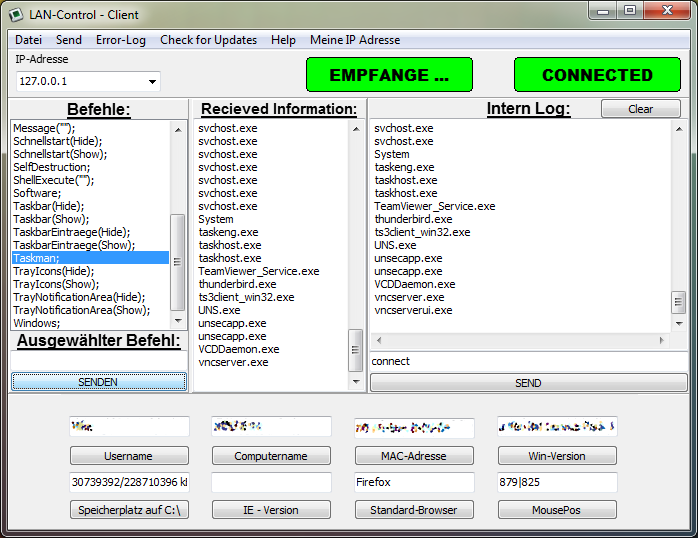The width and height of the screenshot is (698, 538).
Task: Click the LAN-Control app icon in title bar
Action: (17, 14)
